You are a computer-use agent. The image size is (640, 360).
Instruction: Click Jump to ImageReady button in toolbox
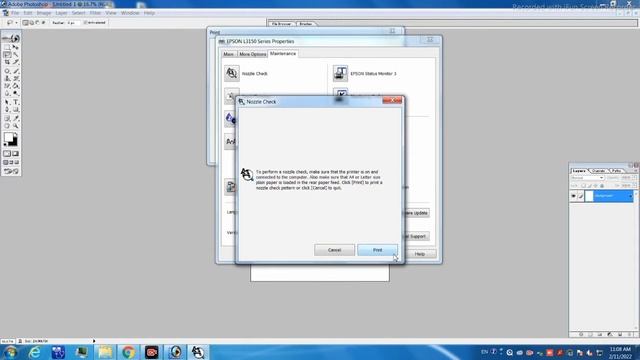pos(11,171)
